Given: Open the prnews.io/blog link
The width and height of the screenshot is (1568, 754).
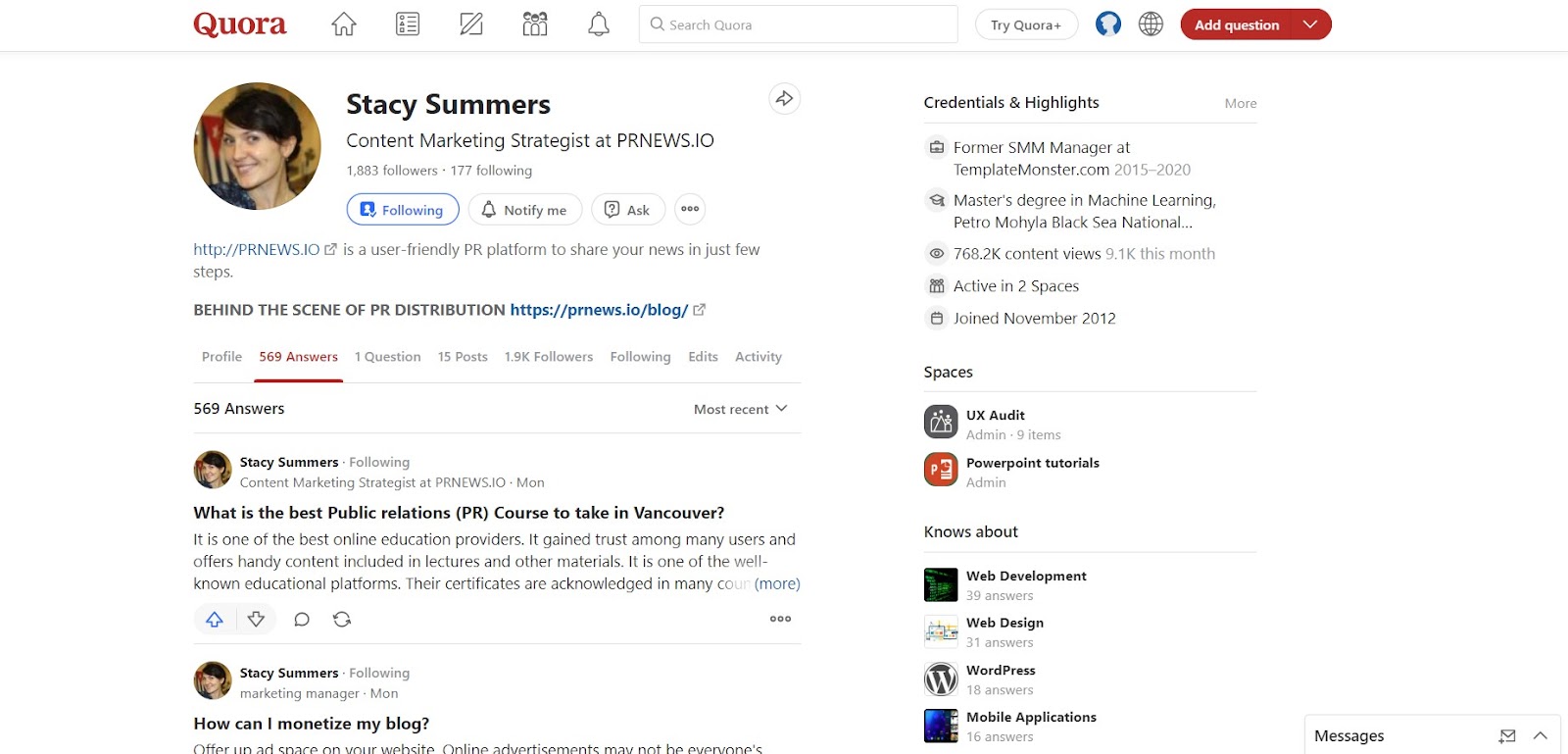Looking at the screenshot, I should pyautogui.click(x=599, y=310).
